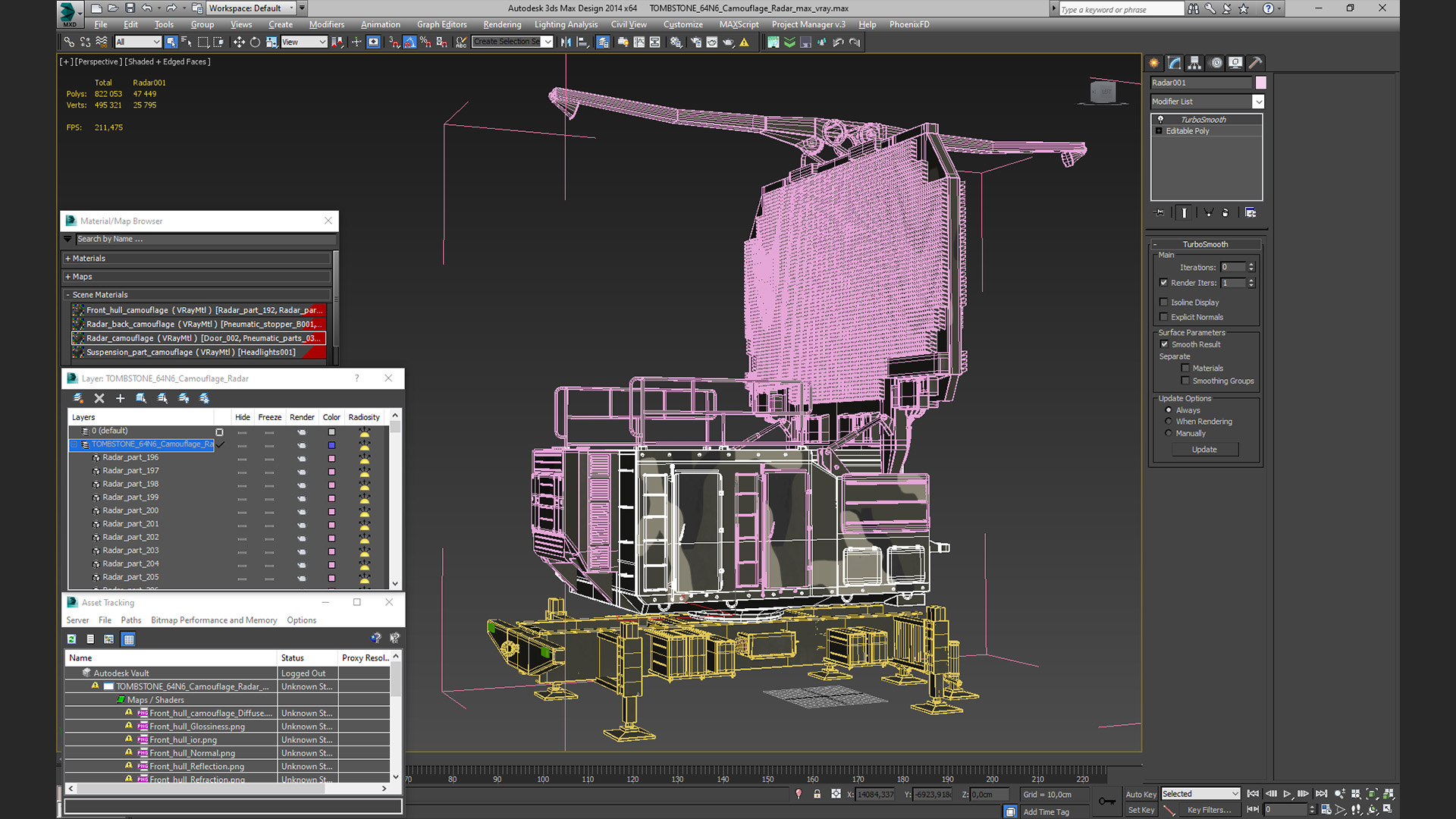Toggle the Angle Snap icon

coord(409,42)
